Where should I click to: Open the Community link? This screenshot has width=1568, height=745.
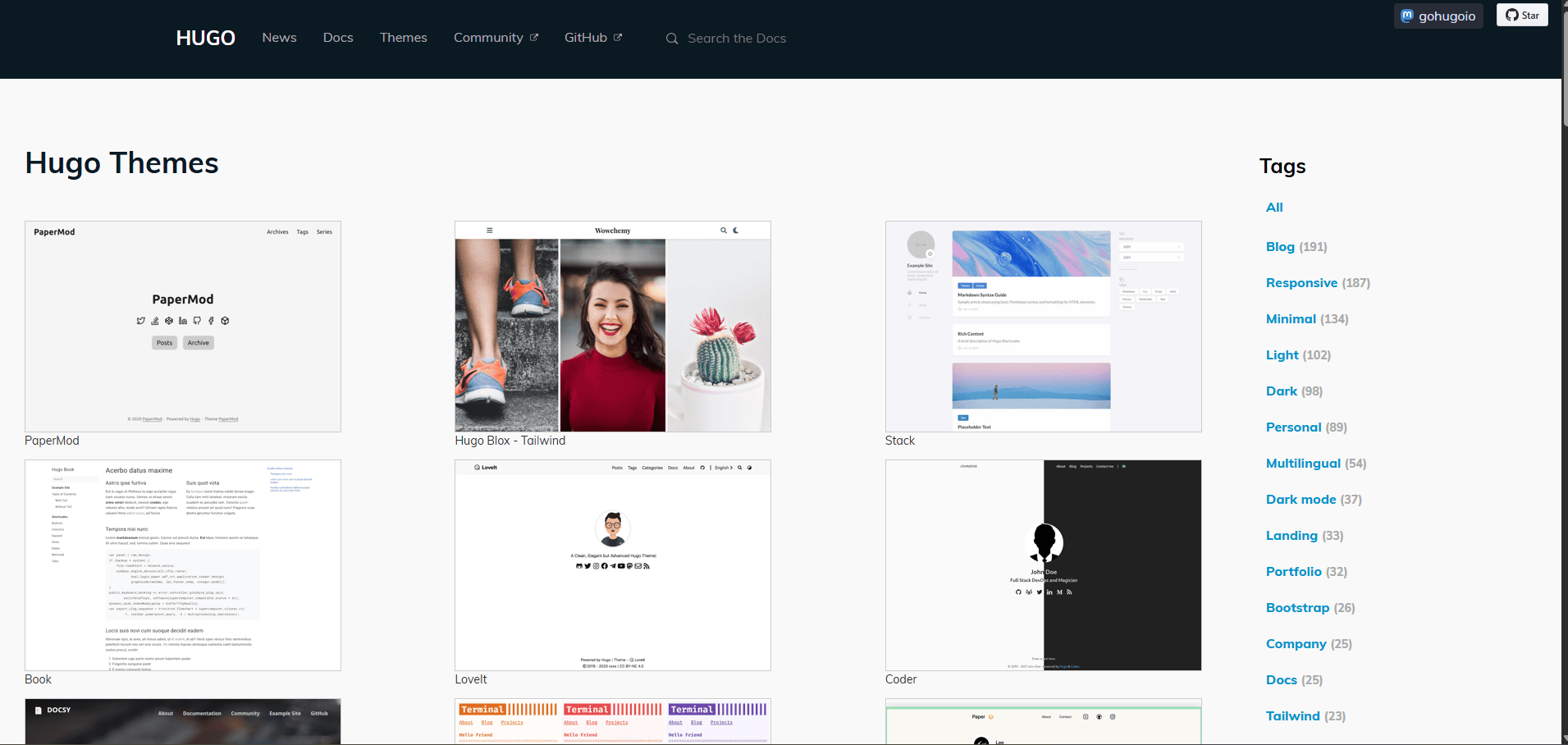496,38
